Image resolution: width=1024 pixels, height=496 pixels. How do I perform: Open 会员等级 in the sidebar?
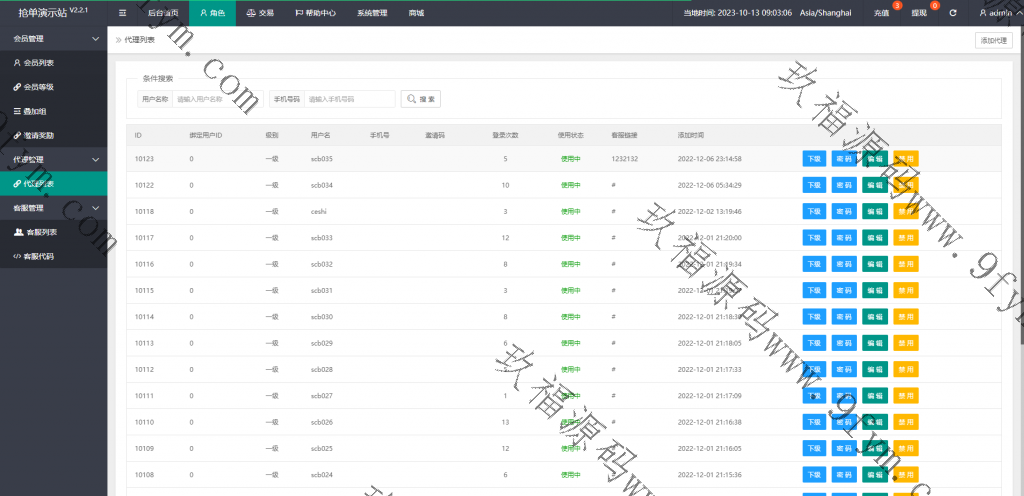click(39, 87)
